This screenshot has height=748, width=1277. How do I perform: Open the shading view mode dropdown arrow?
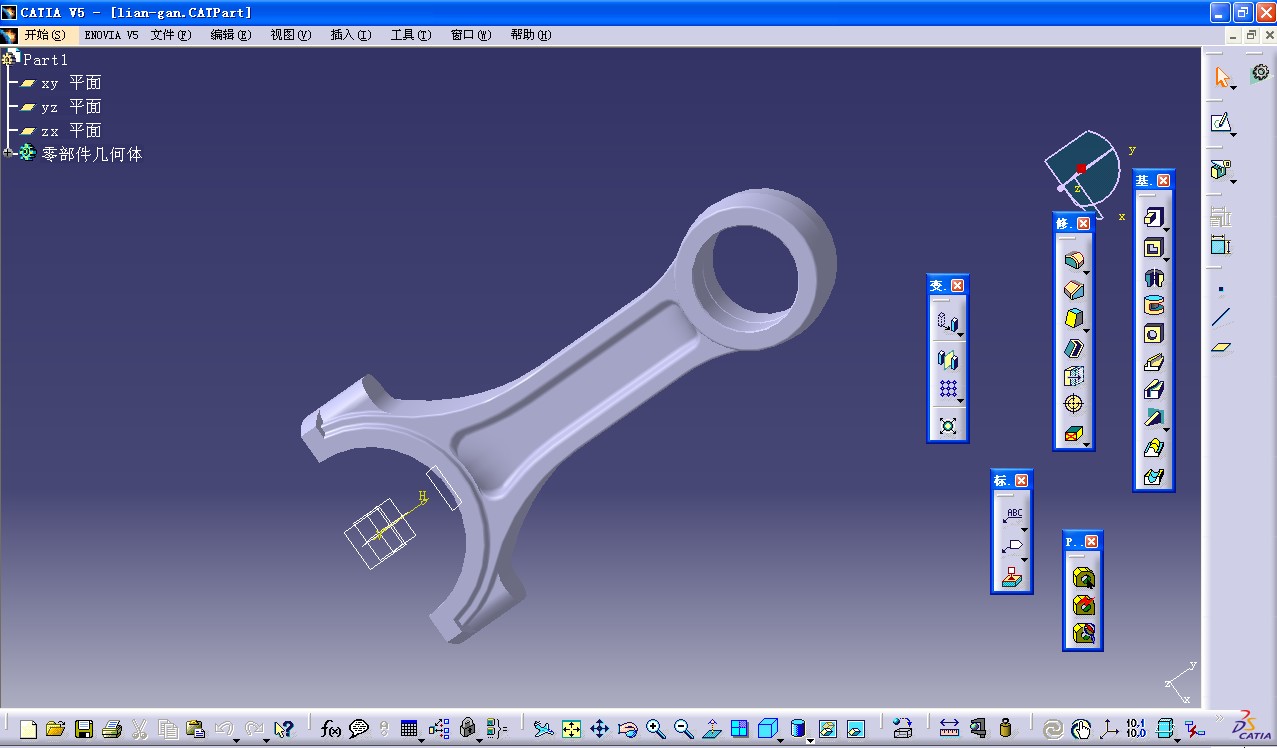(810, 740)
